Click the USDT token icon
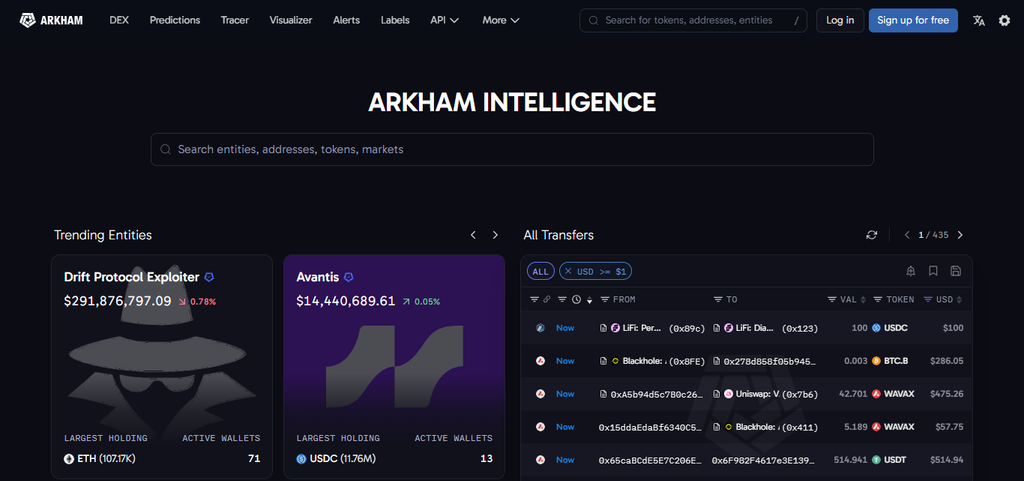 point(876,459)
